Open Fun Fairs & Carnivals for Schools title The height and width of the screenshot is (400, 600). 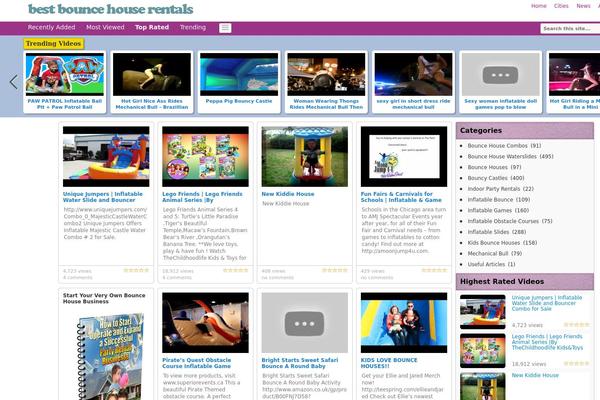(x=401, y=197)
